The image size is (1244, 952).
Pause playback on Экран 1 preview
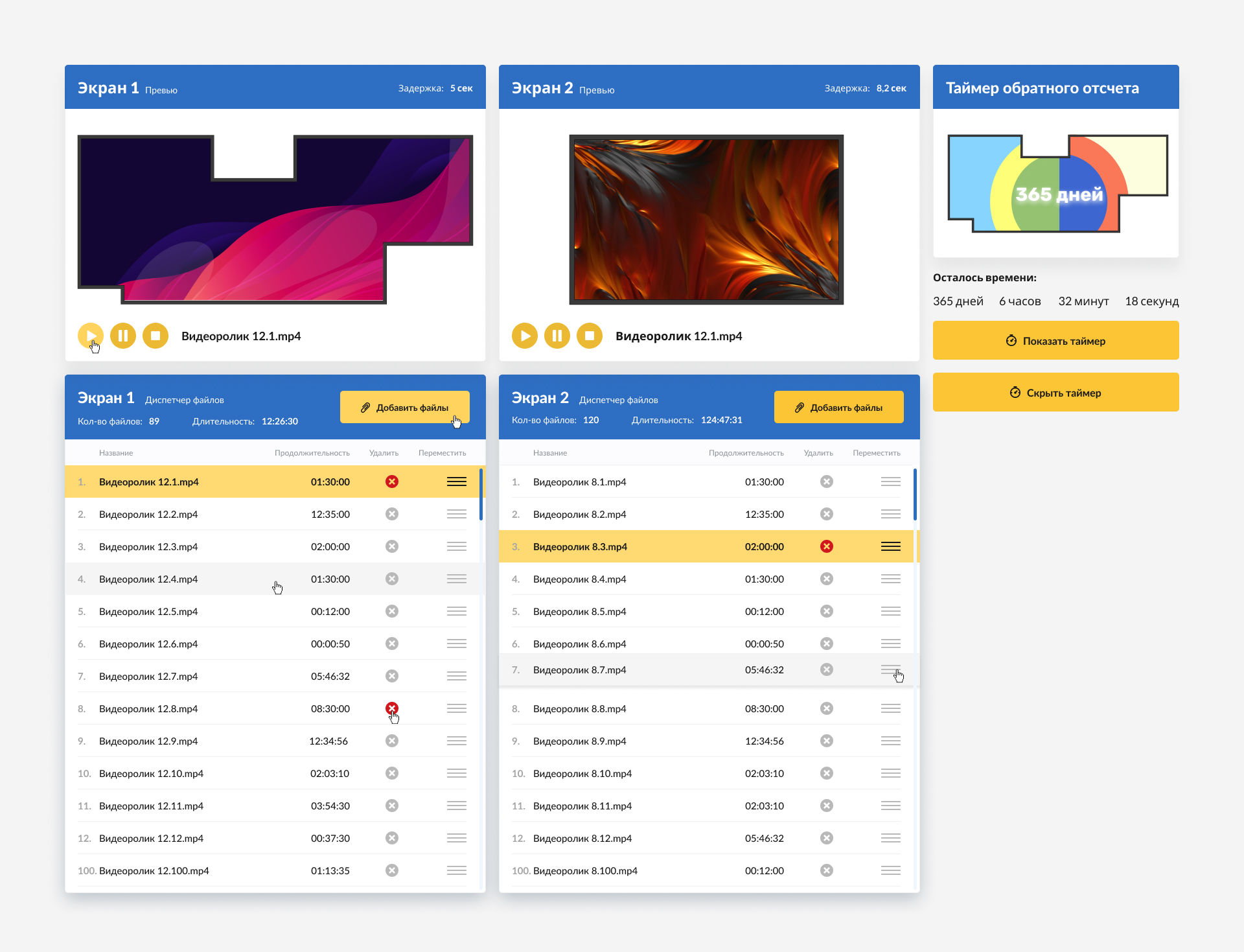[123, 336]
